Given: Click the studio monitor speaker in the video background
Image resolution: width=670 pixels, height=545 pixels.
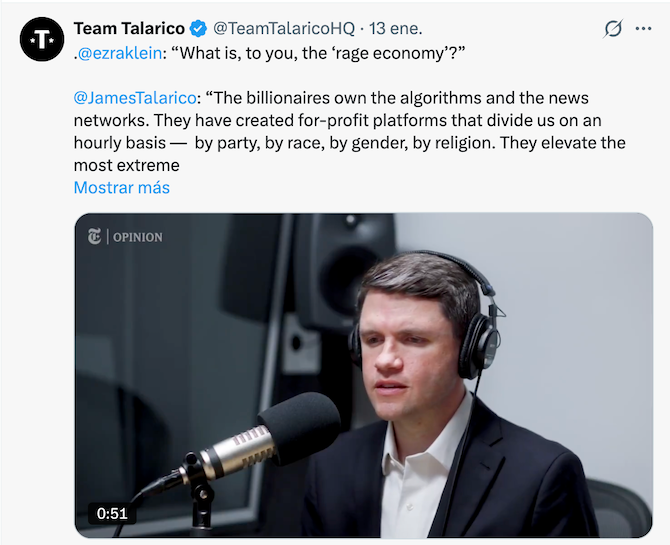Looking at the screenshot, I should pyautogui.click(x=330, y=270).
